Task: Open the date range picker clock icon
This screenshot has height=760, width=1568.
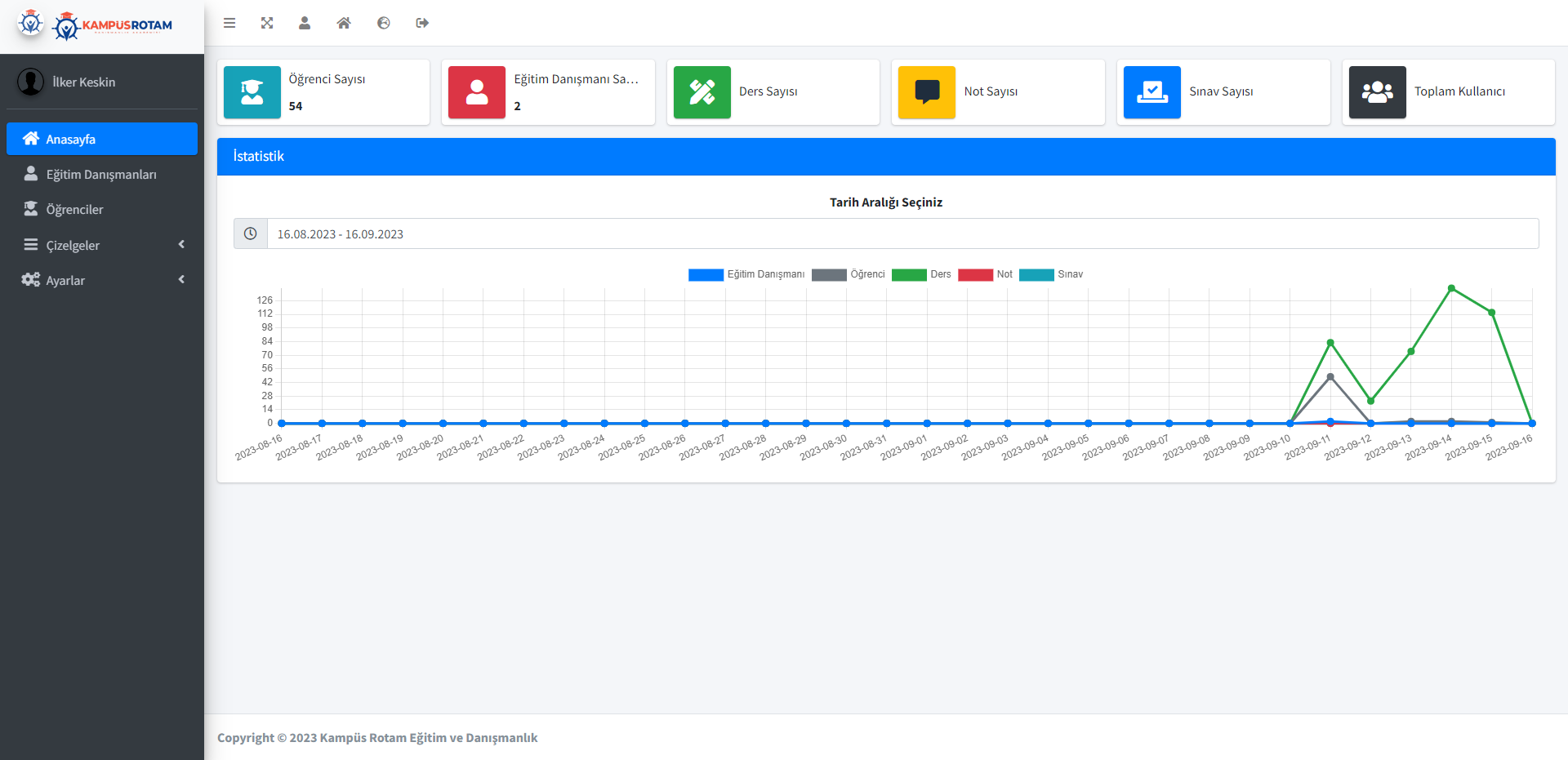Action: tap(251, 233)
